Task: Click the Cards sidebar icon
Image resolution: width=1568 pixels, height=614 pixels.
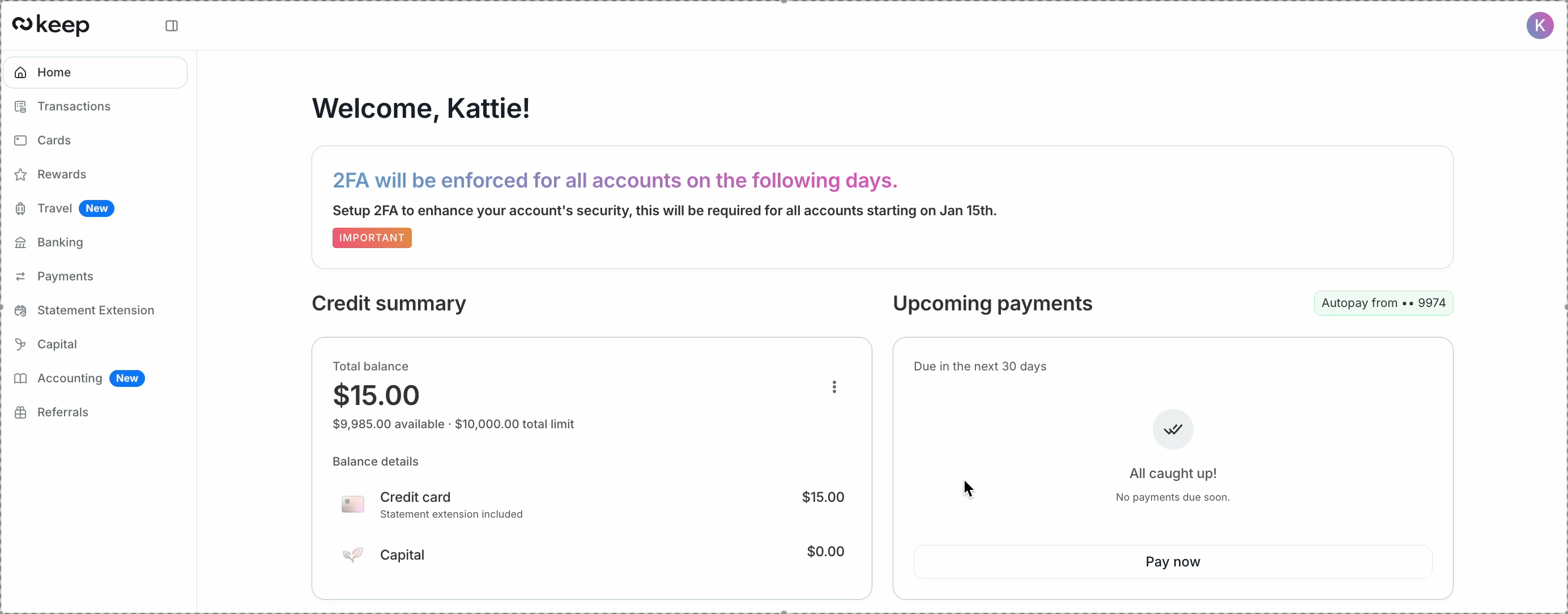Action: tap(21, 140)
